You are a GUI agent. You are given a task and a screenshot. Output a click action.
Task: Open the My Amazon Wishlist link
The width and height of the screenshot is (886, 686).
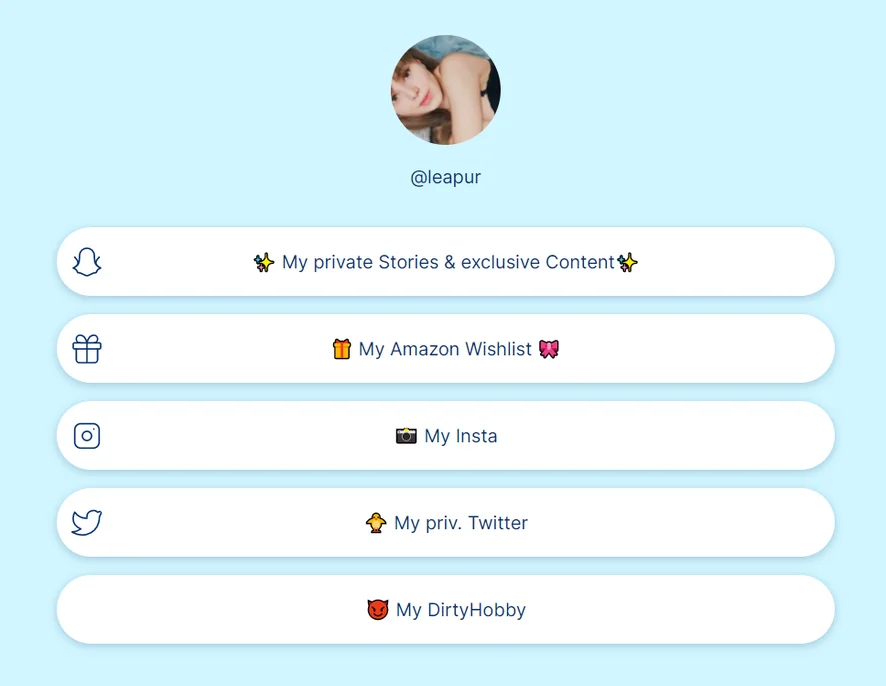pos(446,349)
